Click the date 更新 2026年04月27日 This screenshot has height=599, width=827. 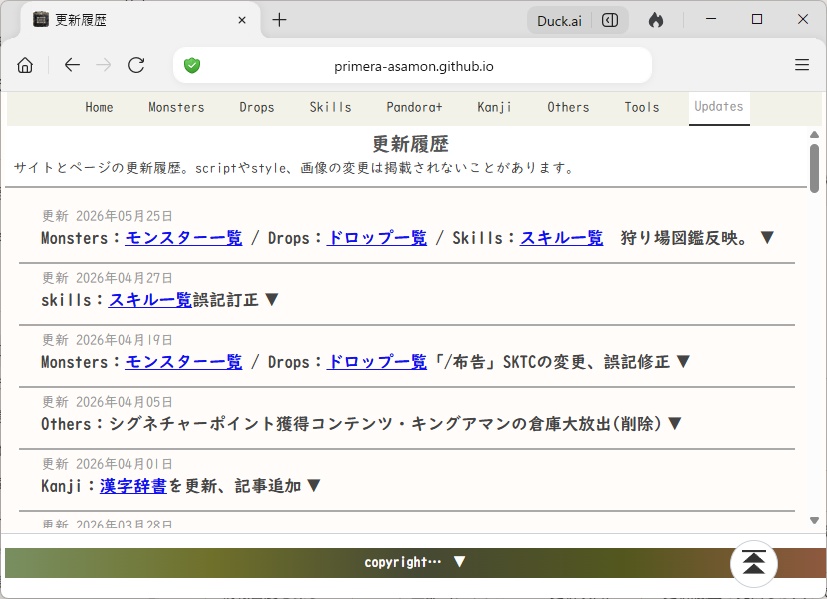point(107,278)
